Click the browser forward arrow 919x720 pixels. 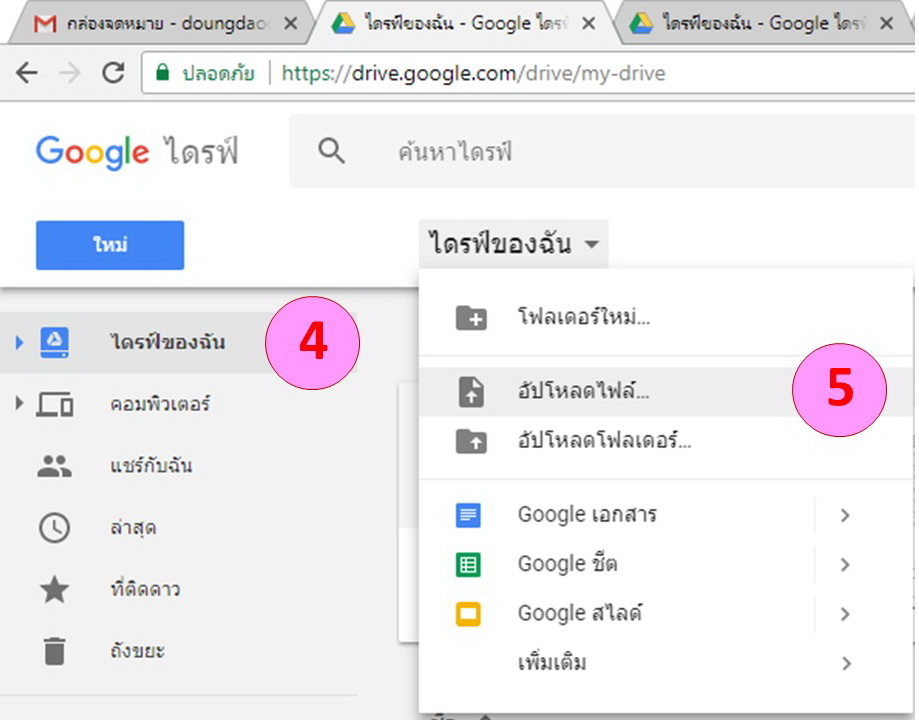coord(70,73)
